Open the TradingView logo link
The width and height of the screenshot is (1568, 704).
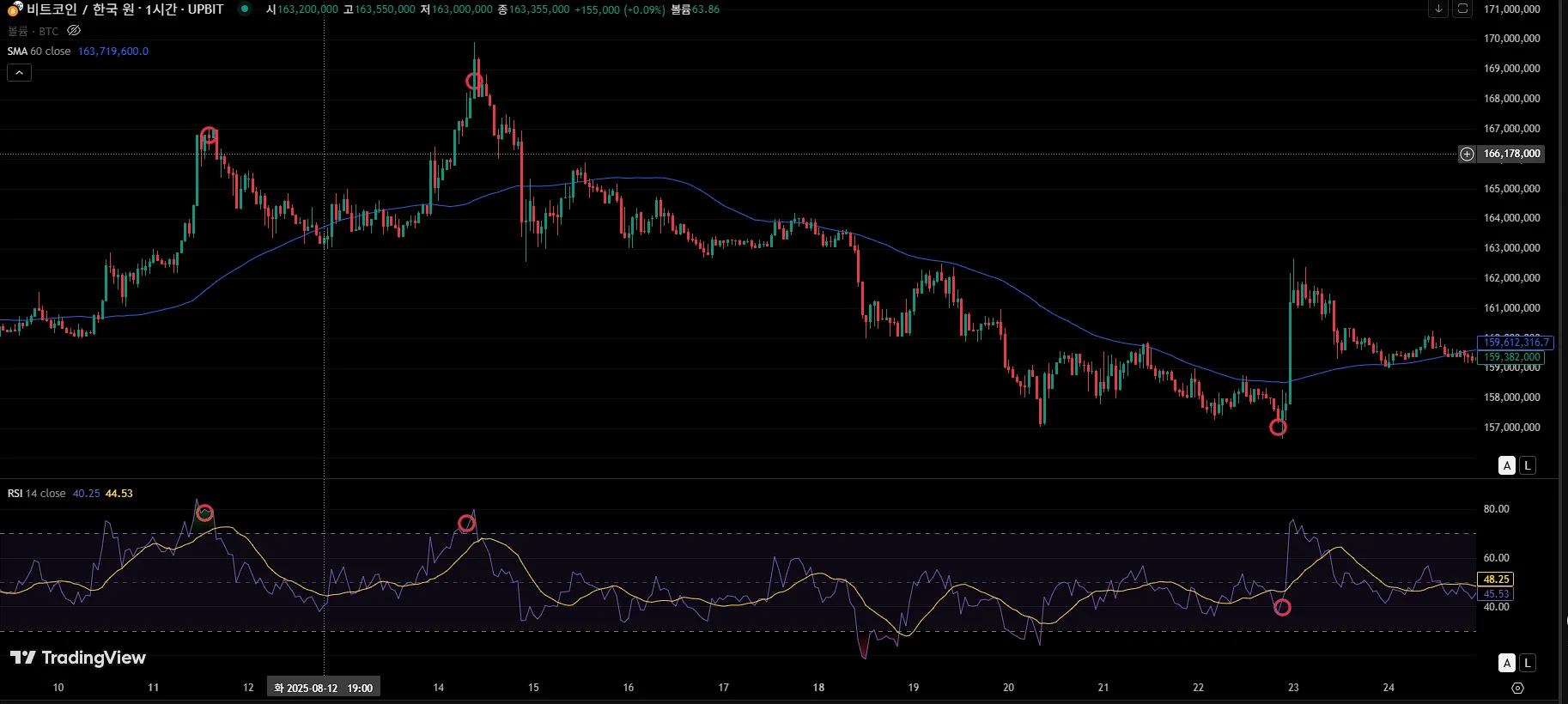pos(78,658)
